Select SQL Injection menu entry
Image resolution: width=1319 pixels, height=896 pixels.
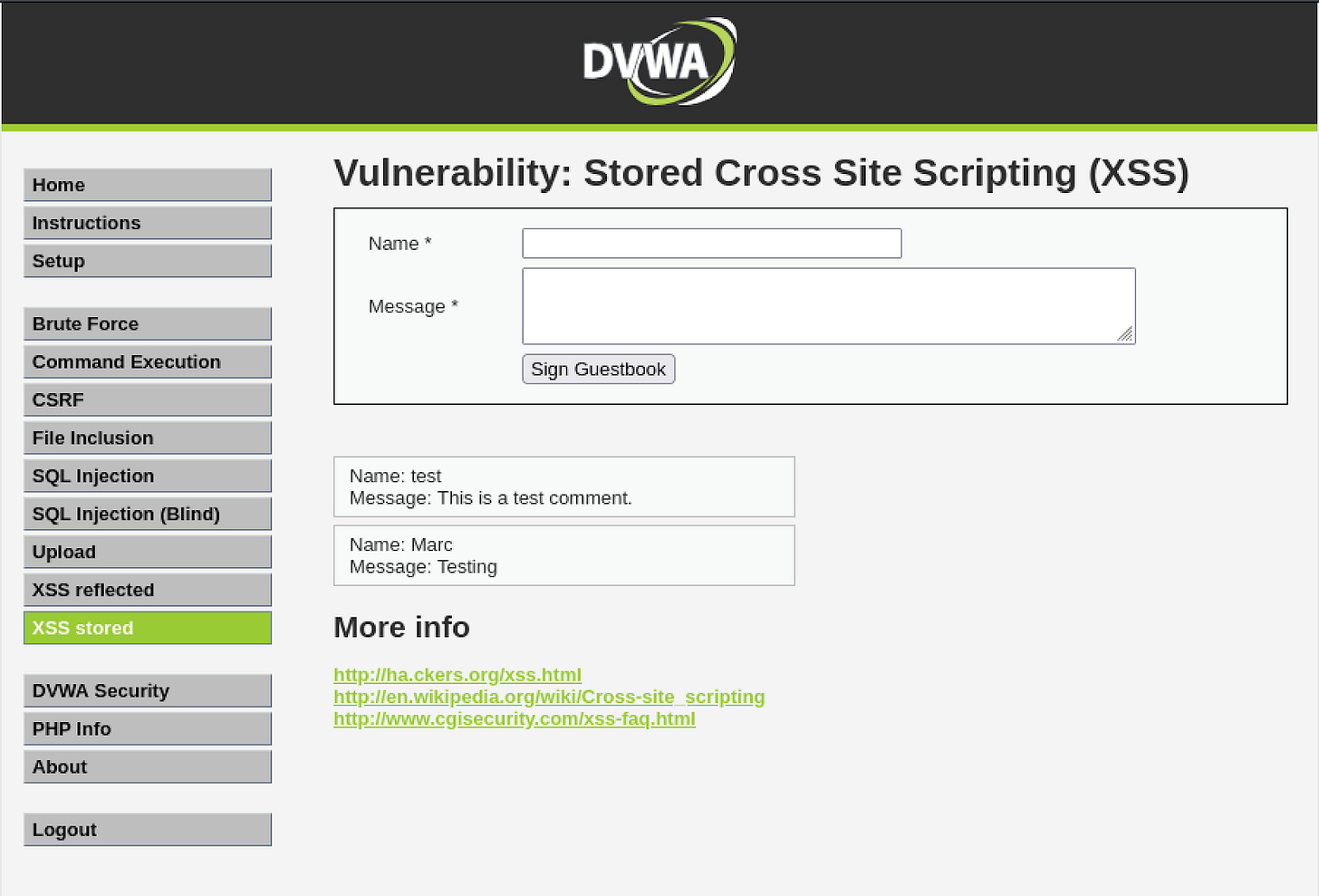pos(148,476)
